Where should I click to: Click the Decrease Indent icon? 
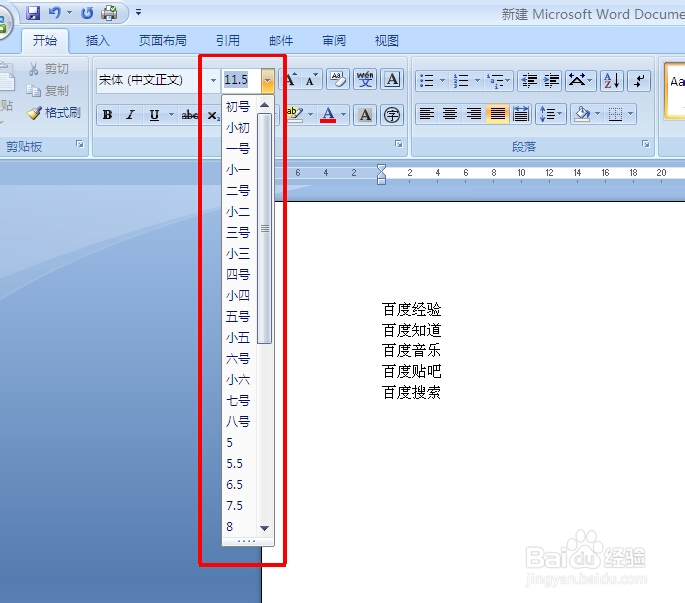click(x=529, y=80)
